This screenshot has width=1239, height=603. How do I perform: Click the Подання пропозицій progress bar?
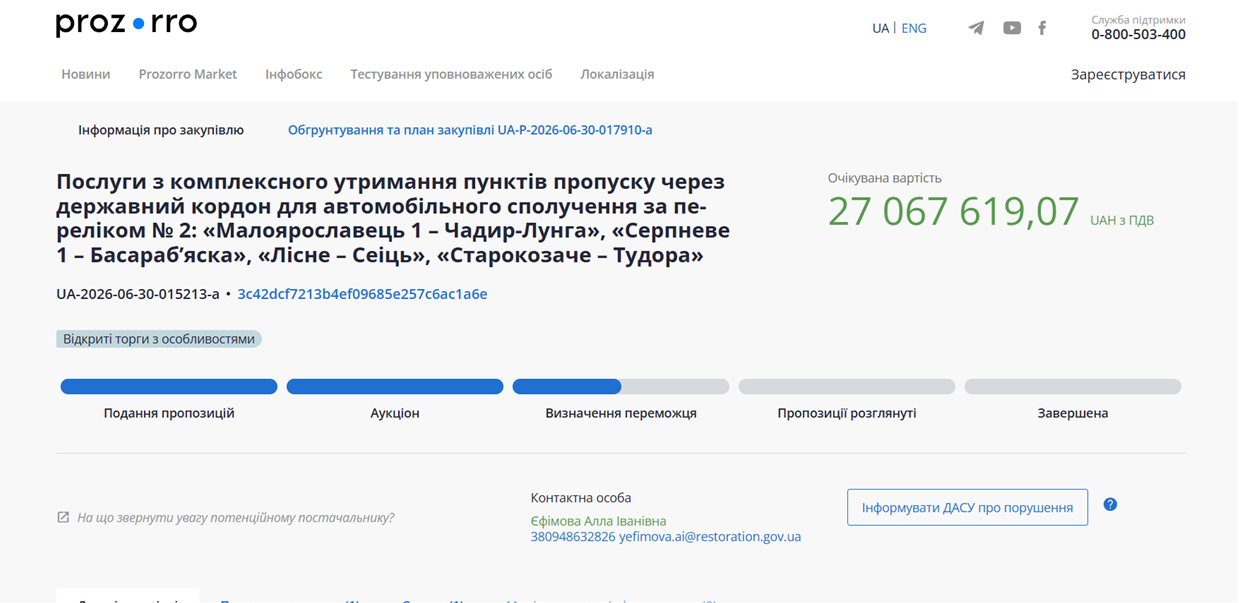(x=169, y=387)
